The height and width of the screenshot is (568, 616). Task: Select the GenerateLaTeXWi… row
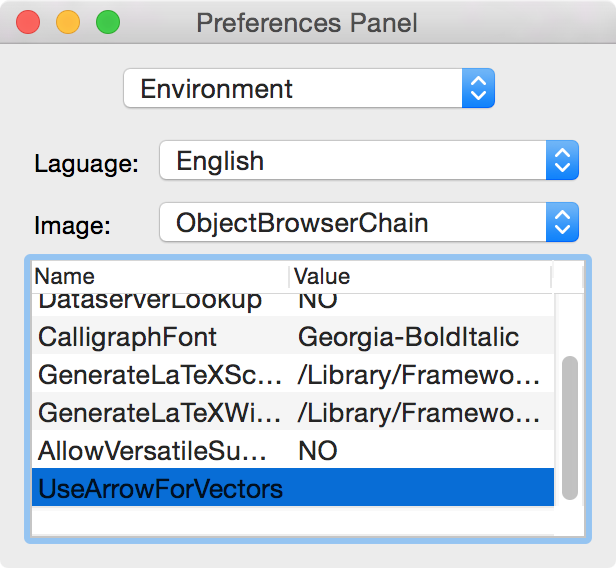[x=293, y=412]
